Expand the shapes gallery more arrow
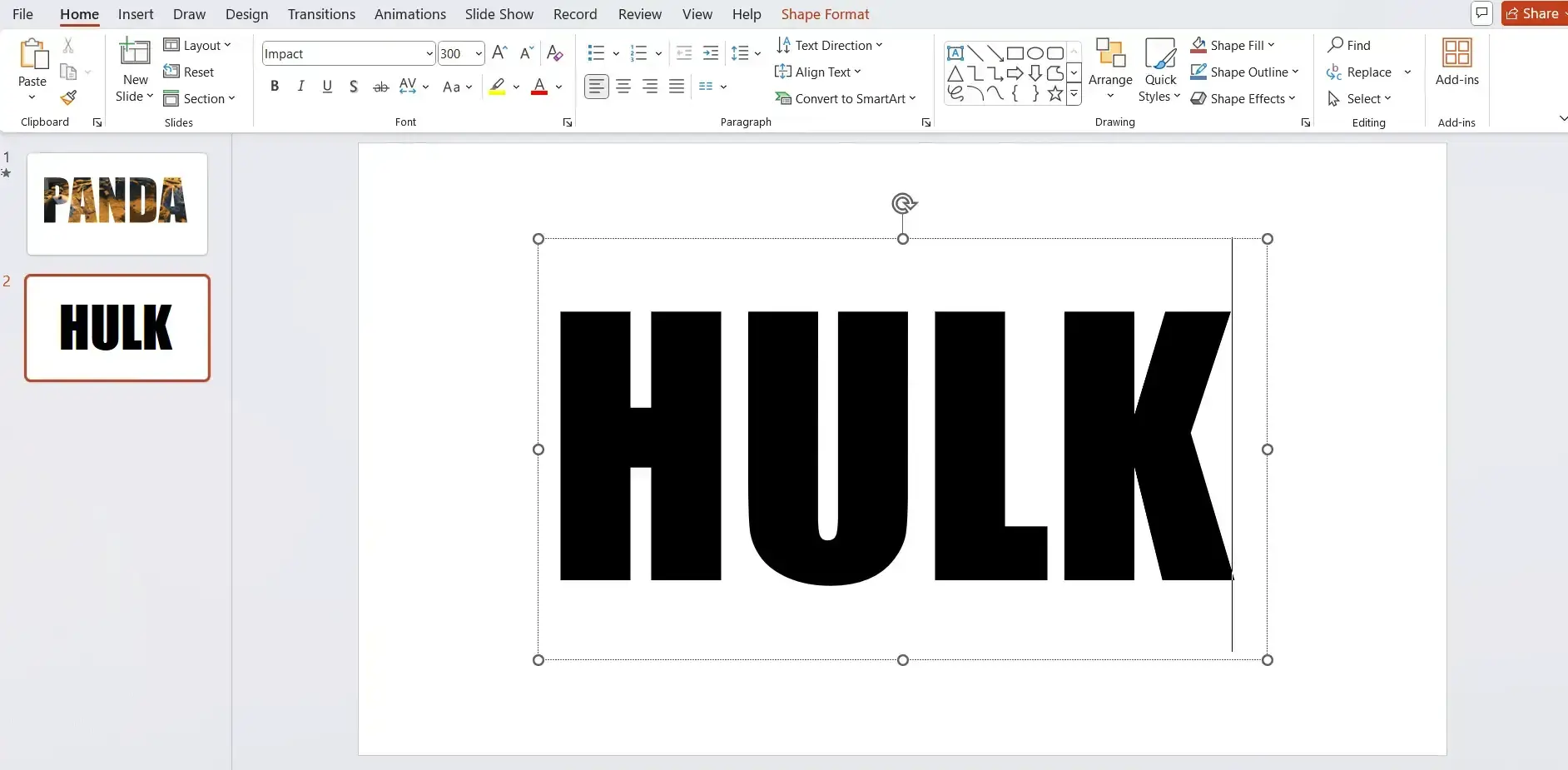Screen dimensions: 1568x770 1074,94
